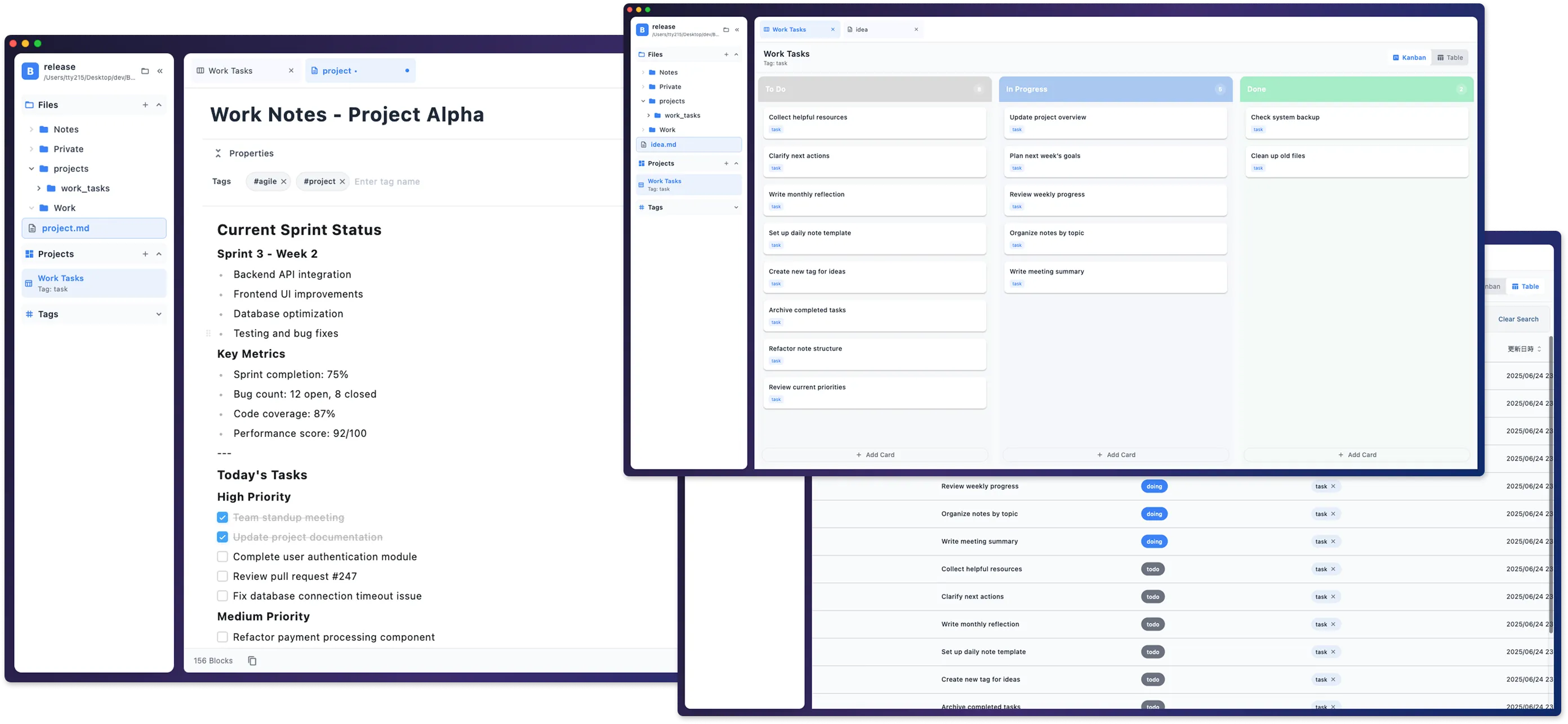1568x724 pixels.
Task: Switch to Table view in Kanban window
Action: pyautogui.click(x=1450, y=58)
